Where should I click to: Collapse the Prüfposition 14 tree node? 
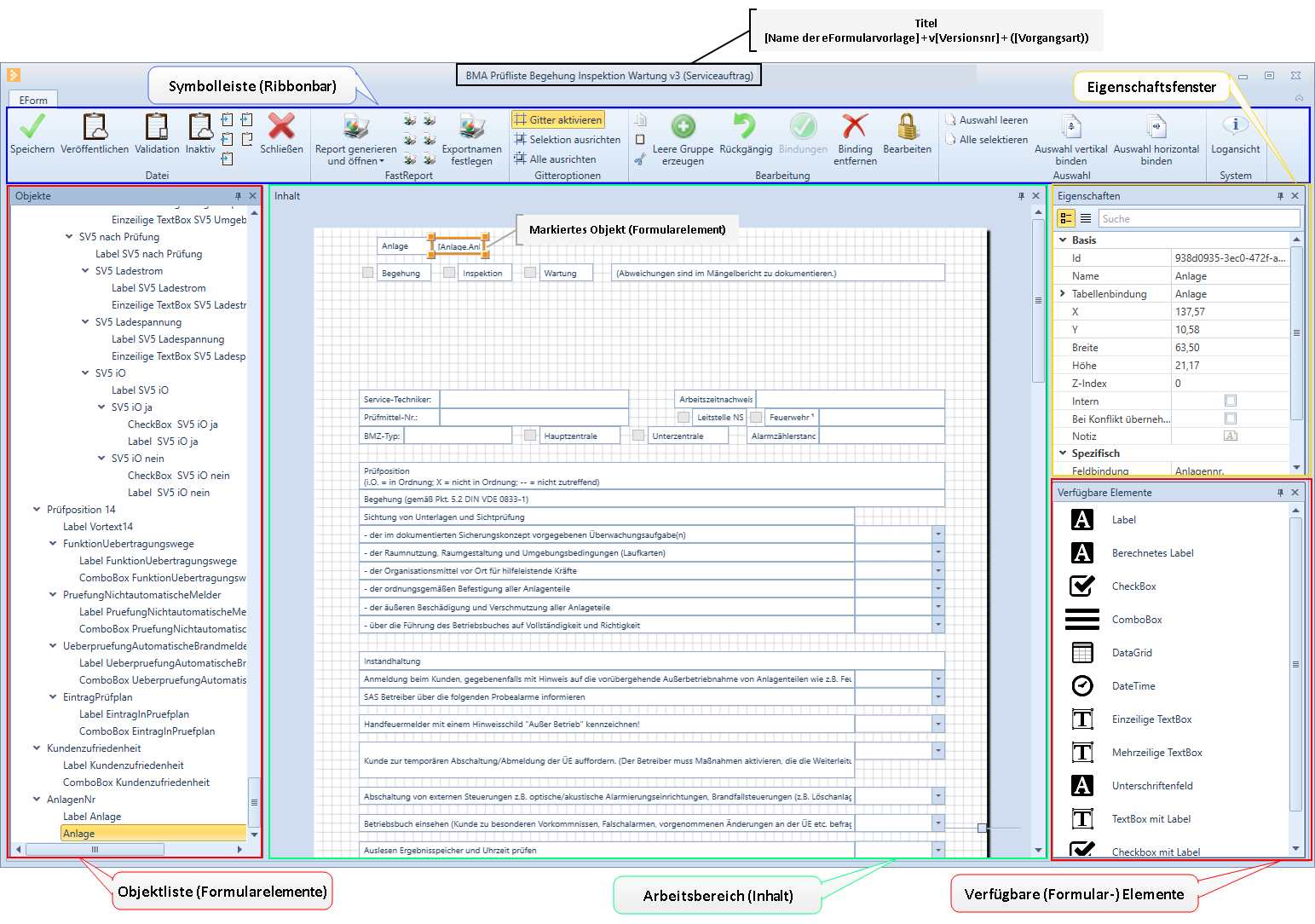tap(37, 510)
